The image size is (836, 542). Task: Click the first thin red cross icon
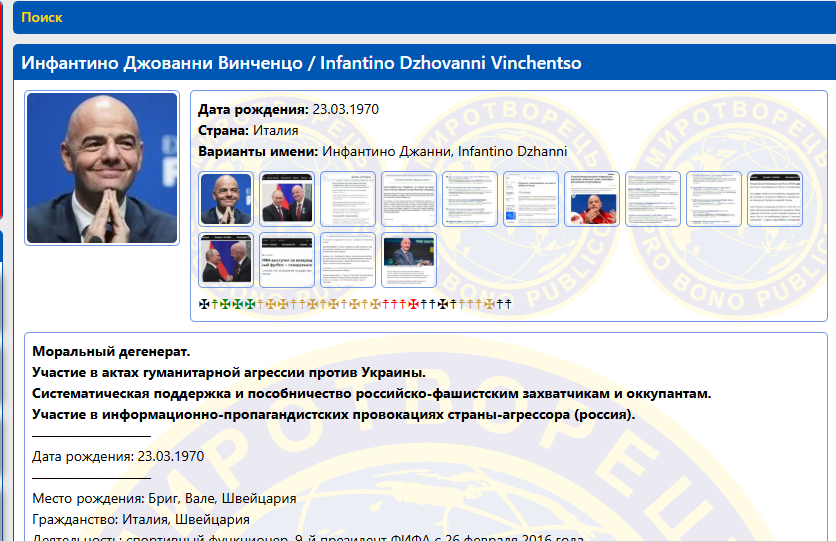tap(385, 304)
